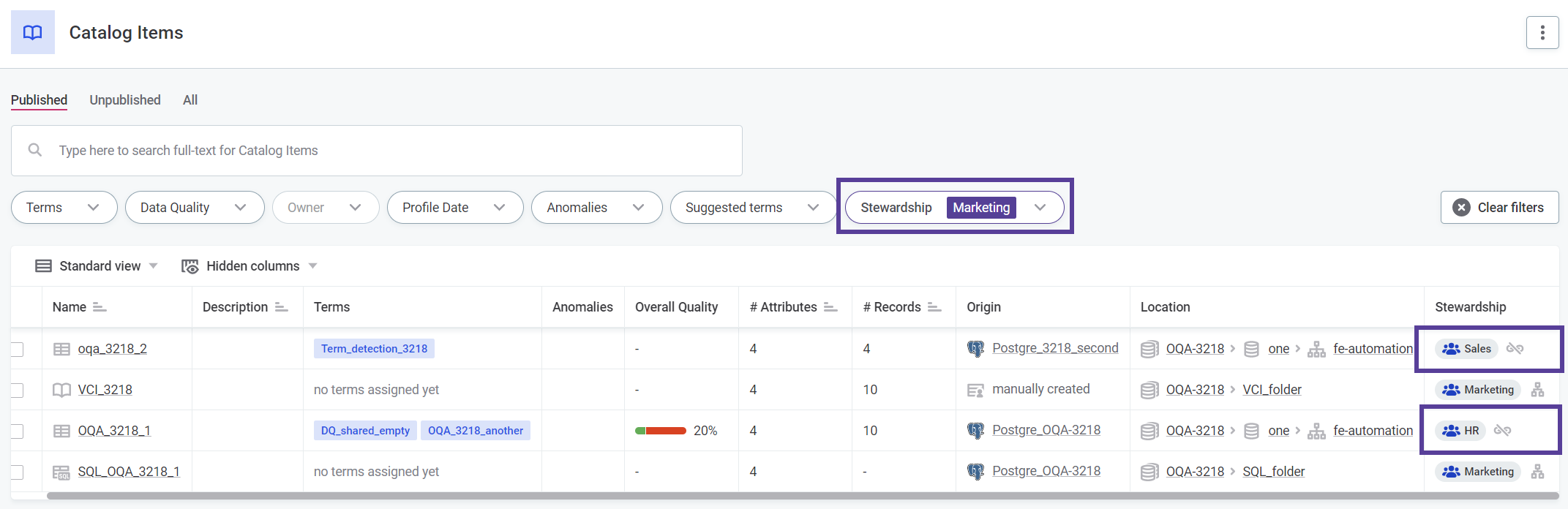Click the sort icon beside Name column

pyautogui.click(x=100, y=307)
